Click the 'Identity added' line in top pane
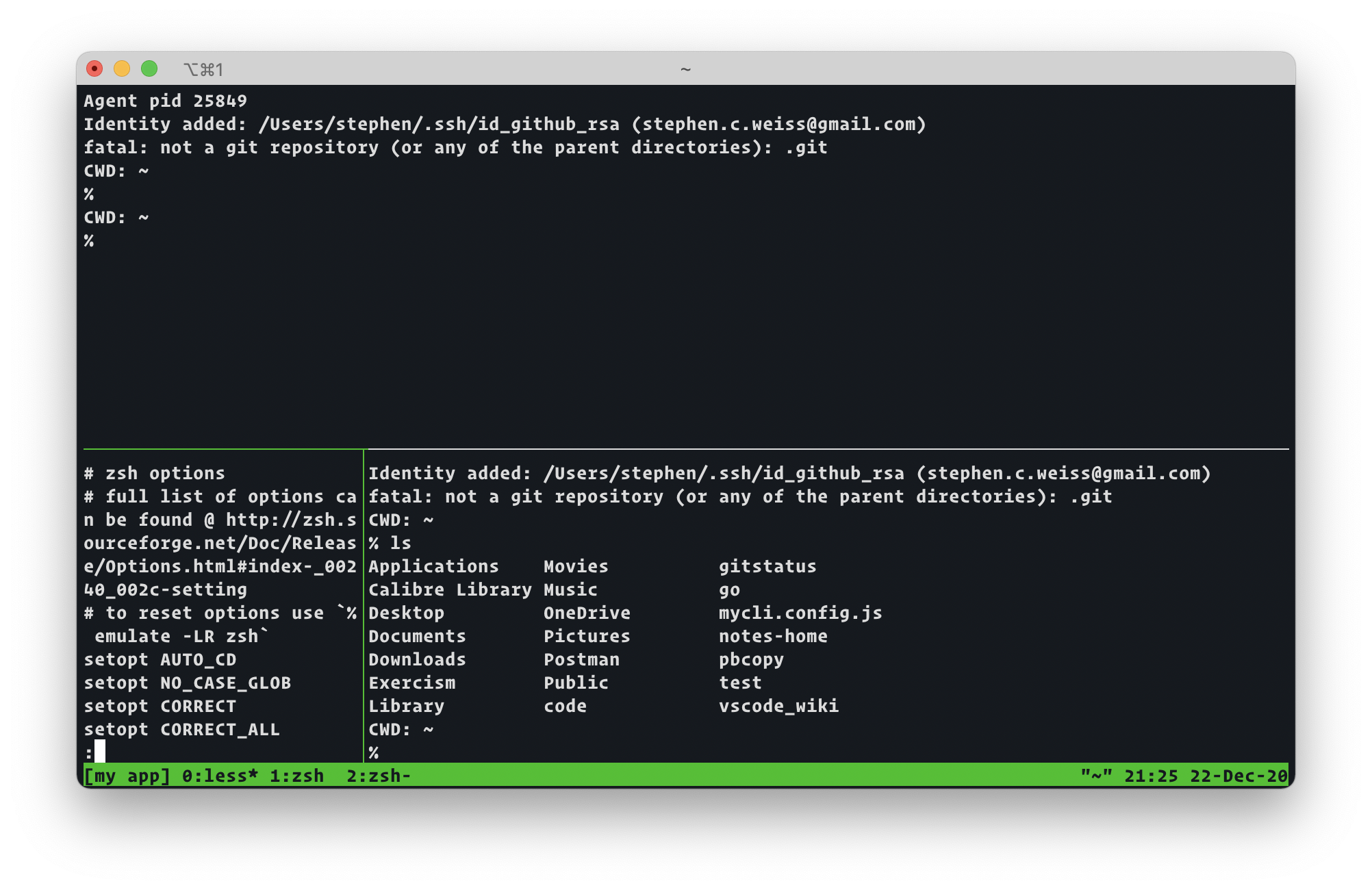 [x=505, y=124]
